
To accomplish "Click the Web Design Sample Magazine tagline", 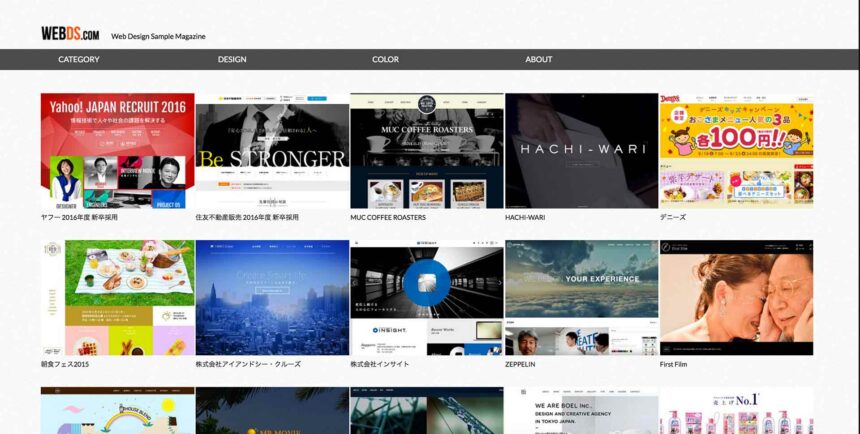I will pos(159,36).
